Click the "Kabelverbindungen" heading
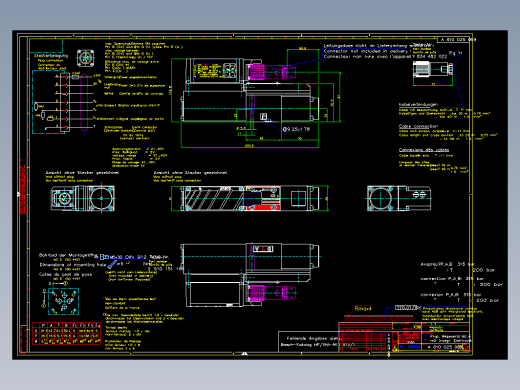 pos(418,104)
